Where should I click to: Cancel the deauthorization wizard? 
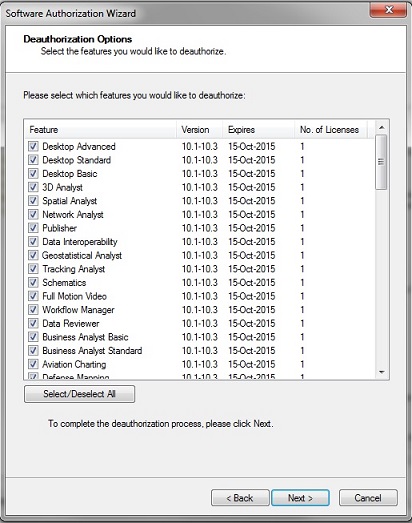pyautogui.click(x=368, y=498)
